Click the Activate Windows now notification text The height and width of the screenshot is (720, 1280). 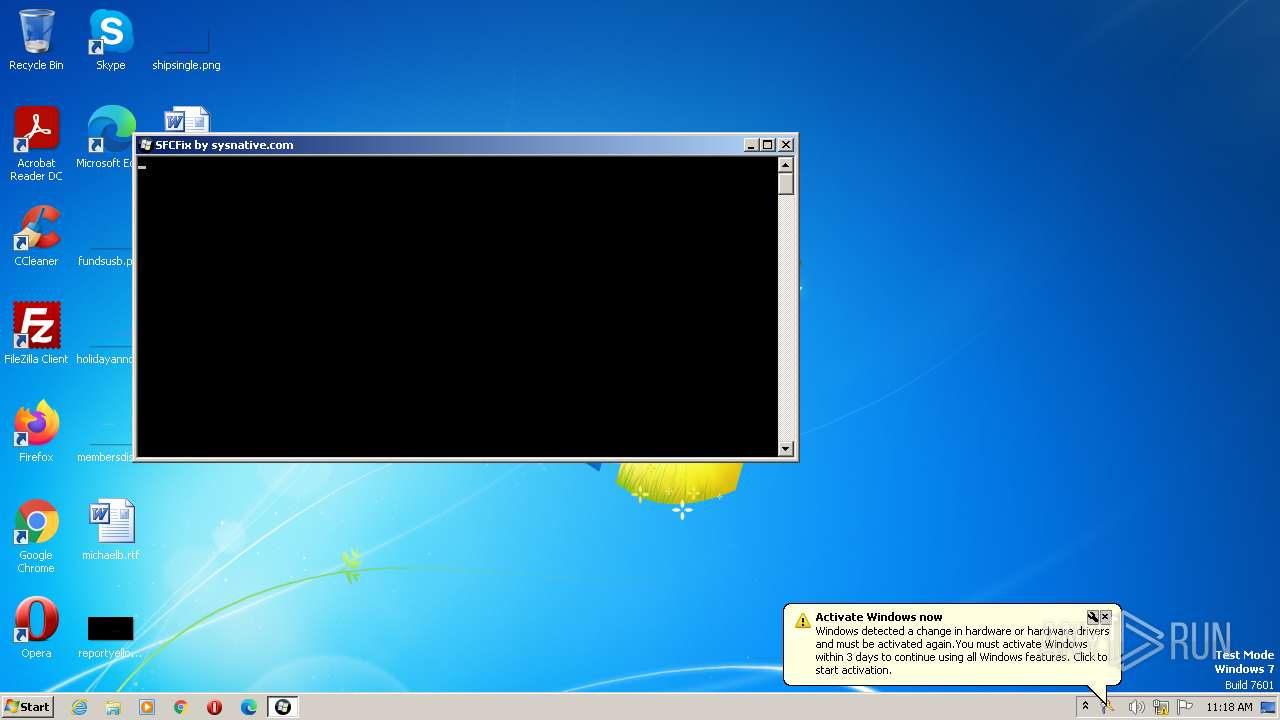coord(879,617)
